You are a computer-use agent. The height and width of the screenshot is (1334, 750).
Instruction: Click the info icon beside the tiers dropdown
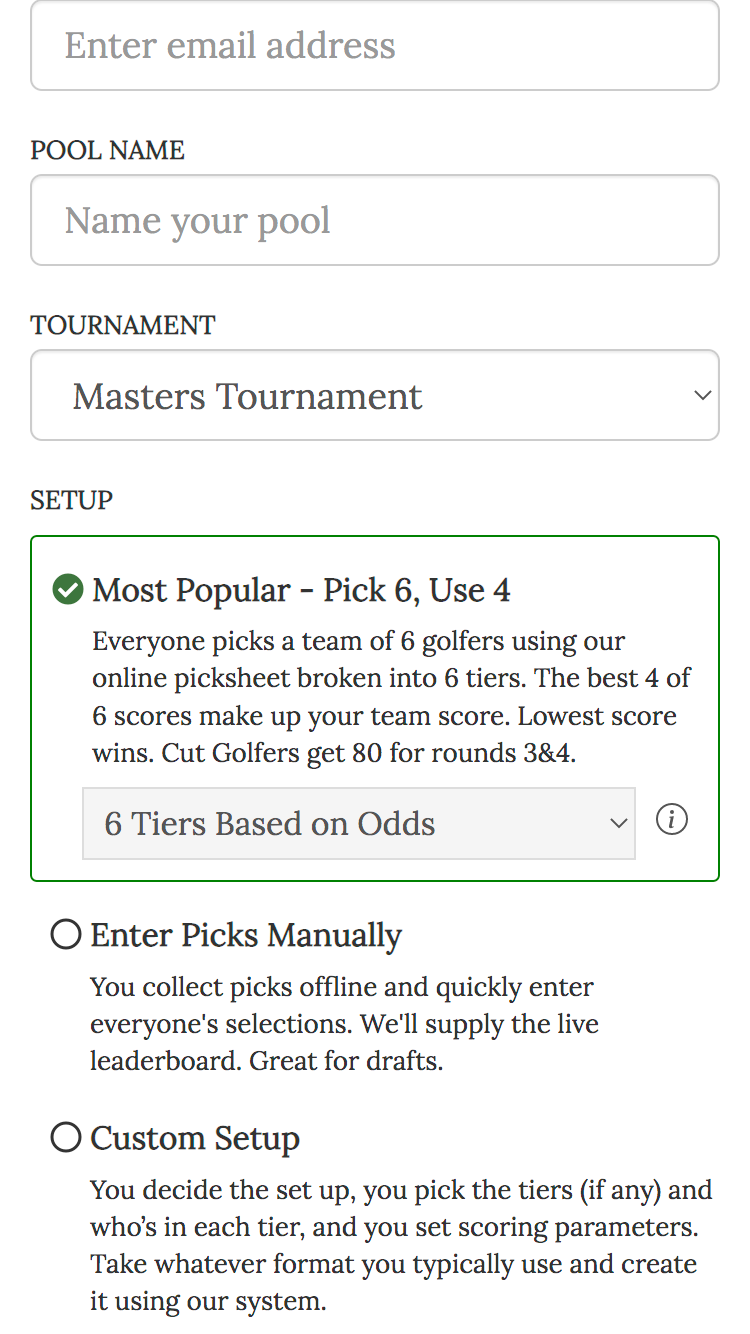click(x=672, y=820)
